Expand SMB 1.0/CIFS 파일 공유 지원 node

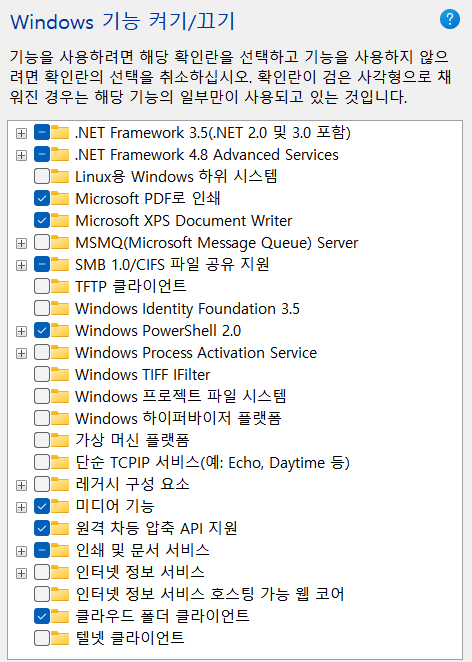tap(21, 265)
